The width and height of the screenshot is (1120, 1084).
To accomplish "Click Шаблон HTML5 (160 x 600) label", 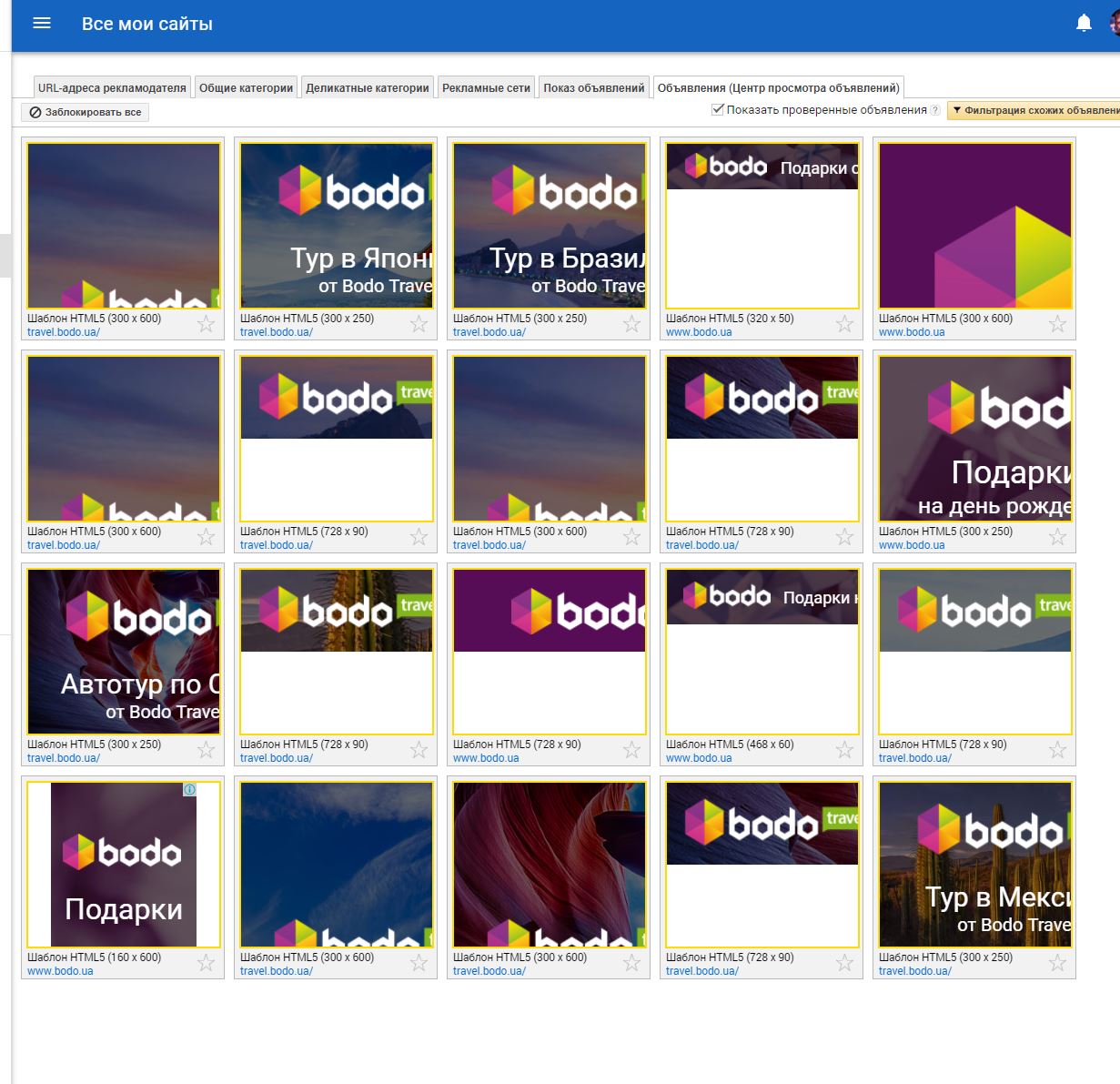I will coord(94,957).
